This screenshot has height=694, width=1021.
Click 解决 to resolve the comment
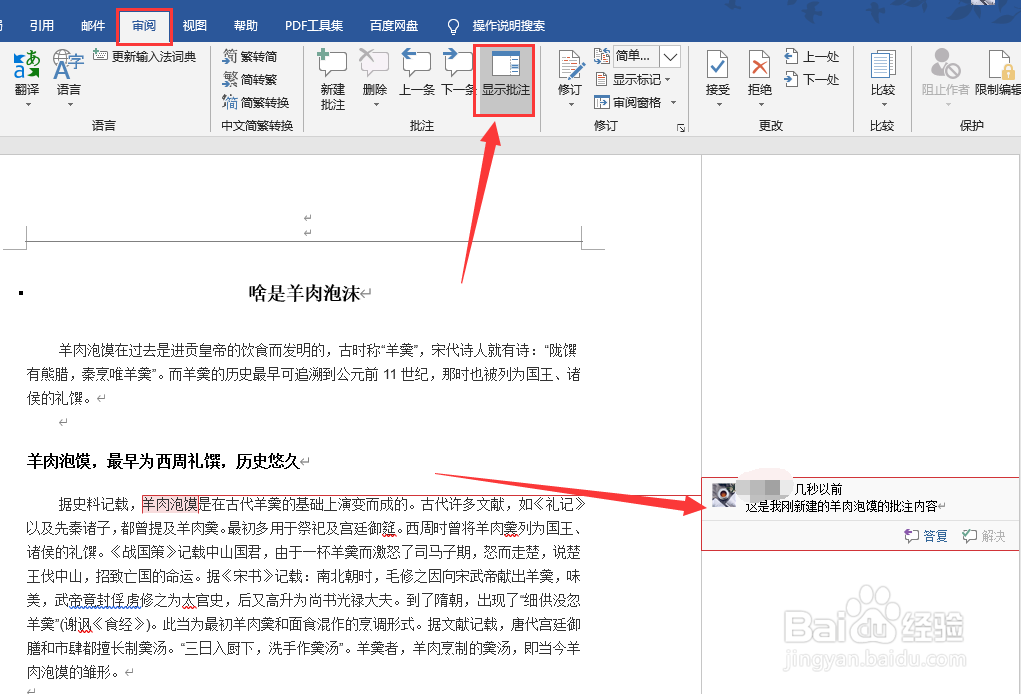click(x=984, y=535)
